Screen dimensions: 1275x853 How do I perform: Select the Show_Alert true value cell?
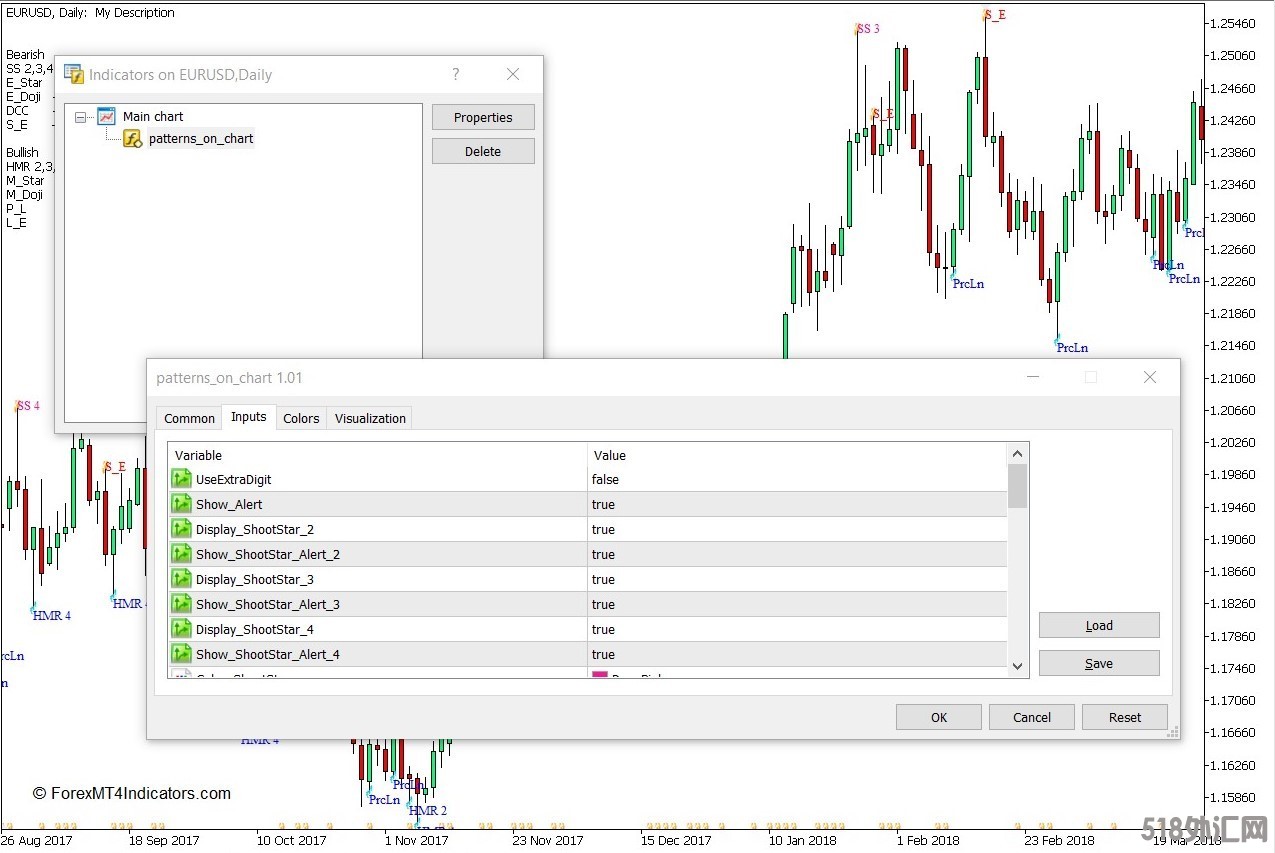[797, 504]
